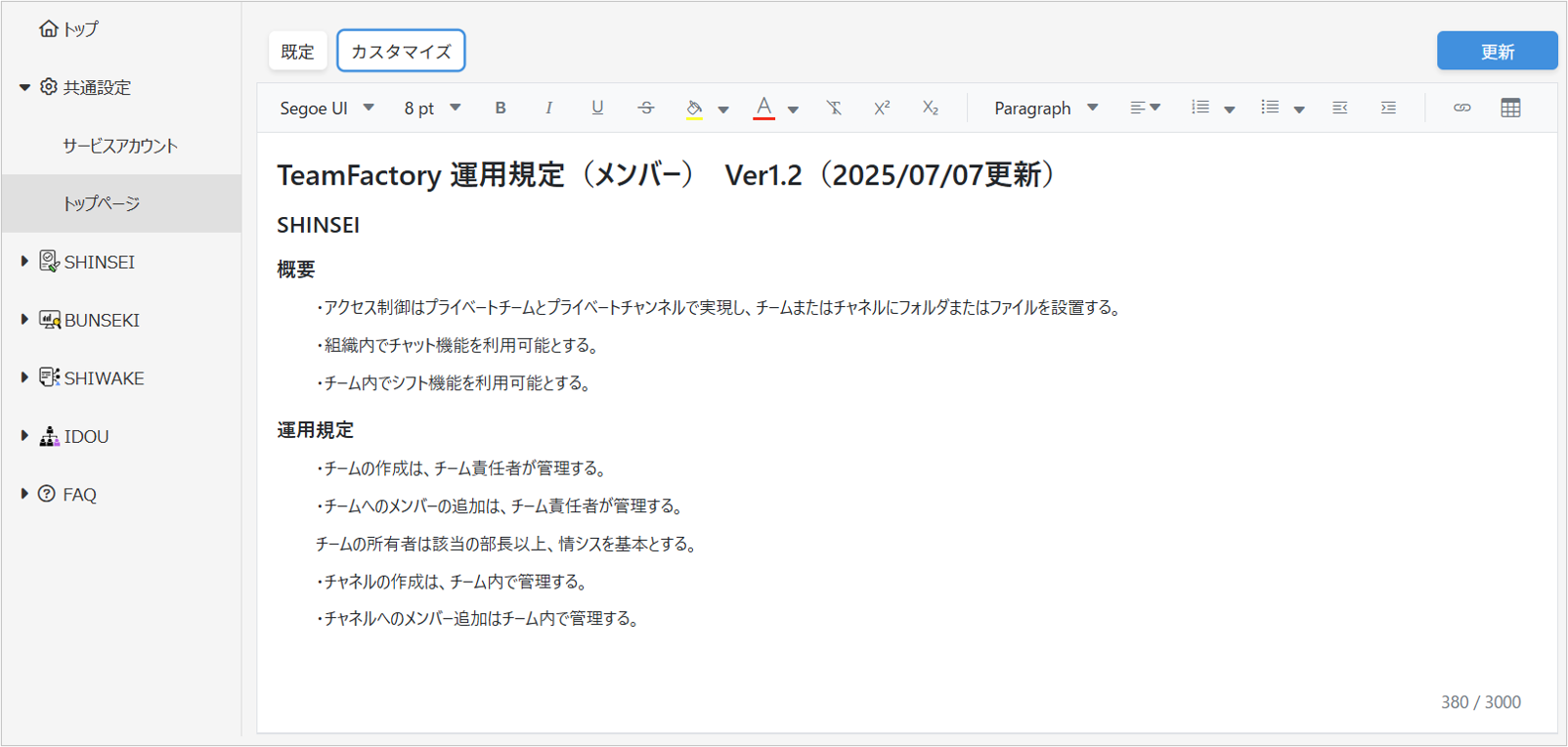Switch to the 既定 tab
This screenshot has height=747, width=1568.
pos(297,51)
